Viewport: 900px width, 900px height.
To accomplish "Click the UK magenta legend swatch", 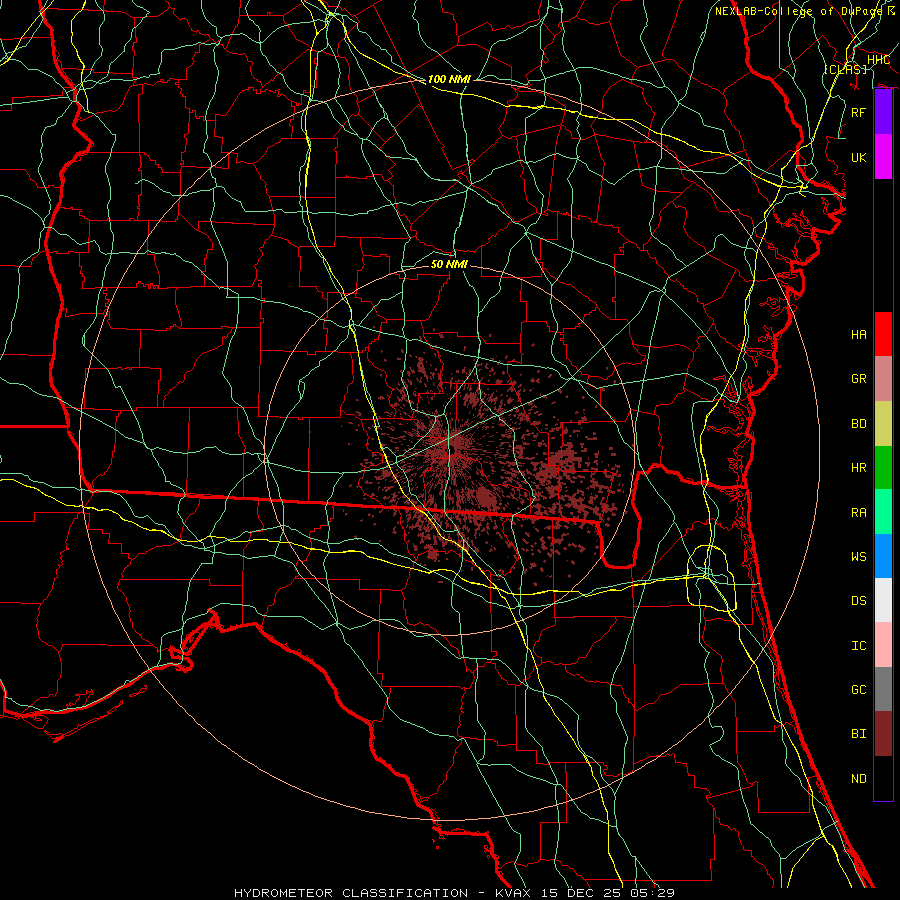I will 883,157.
